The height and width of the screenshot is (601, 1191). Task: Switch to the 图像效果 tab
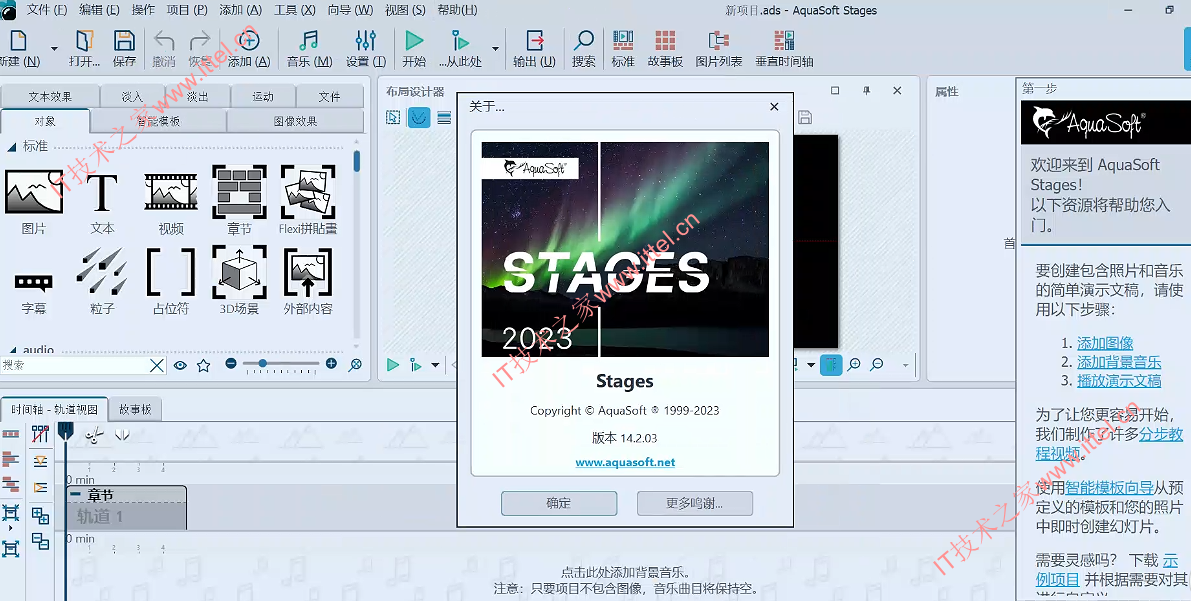pyautogui.click(x=295, y=121)
